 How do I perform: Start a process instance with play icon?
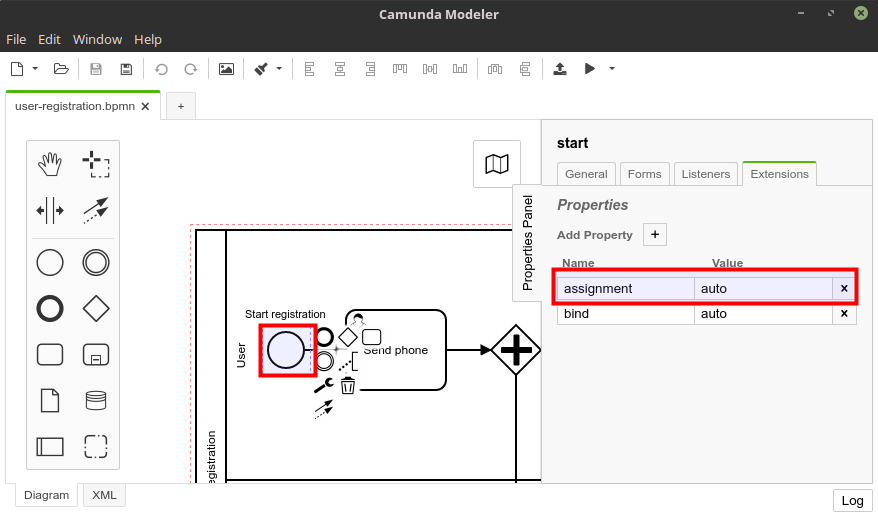point(590,69)
